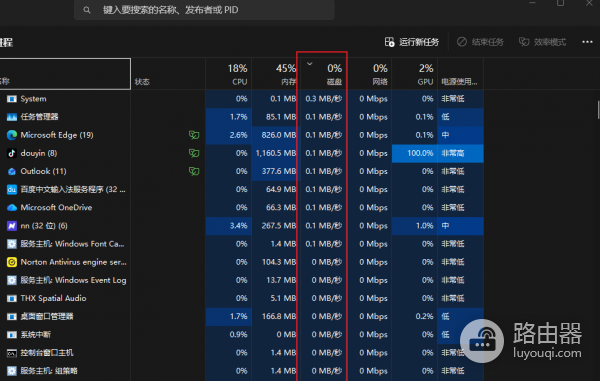Select the Microsoft OneDrive cloud icon

click(12, 208)
